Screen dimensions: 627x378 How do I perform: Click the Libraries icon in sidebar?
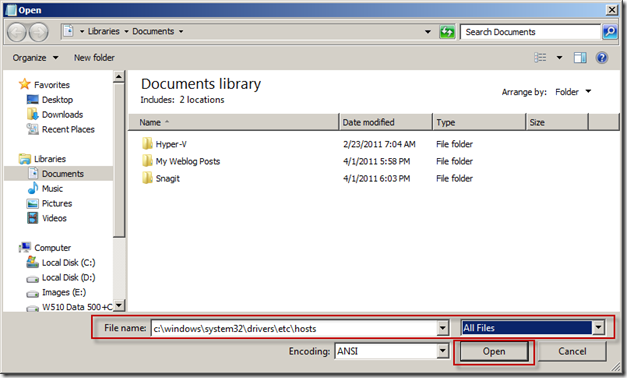click(x=24, y=159)
